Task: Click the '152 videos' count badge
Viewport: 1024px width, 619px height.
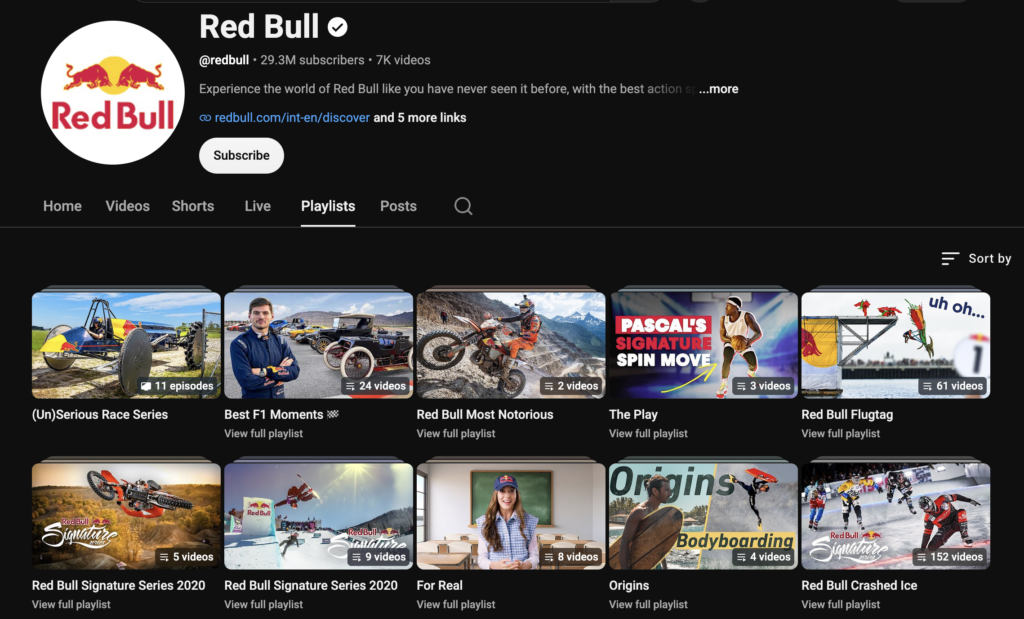Action: click(950, 557)
